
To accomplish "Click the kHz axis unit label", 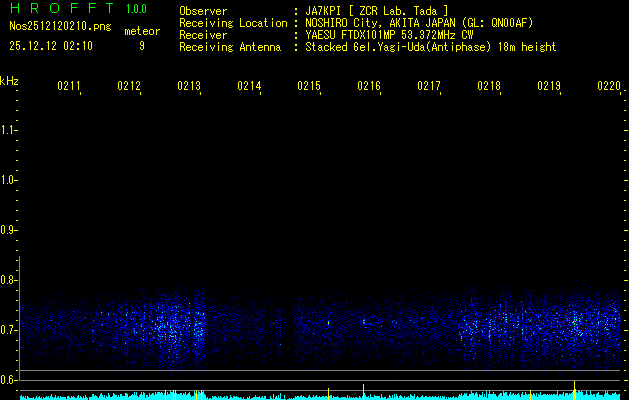I will [x=9, y=80].
